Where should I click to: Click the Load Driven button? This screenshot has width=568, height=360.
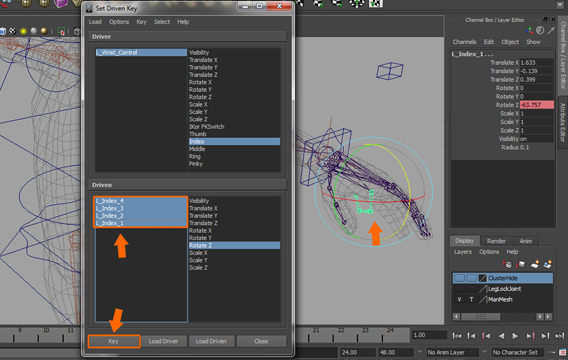pos(211,342)
